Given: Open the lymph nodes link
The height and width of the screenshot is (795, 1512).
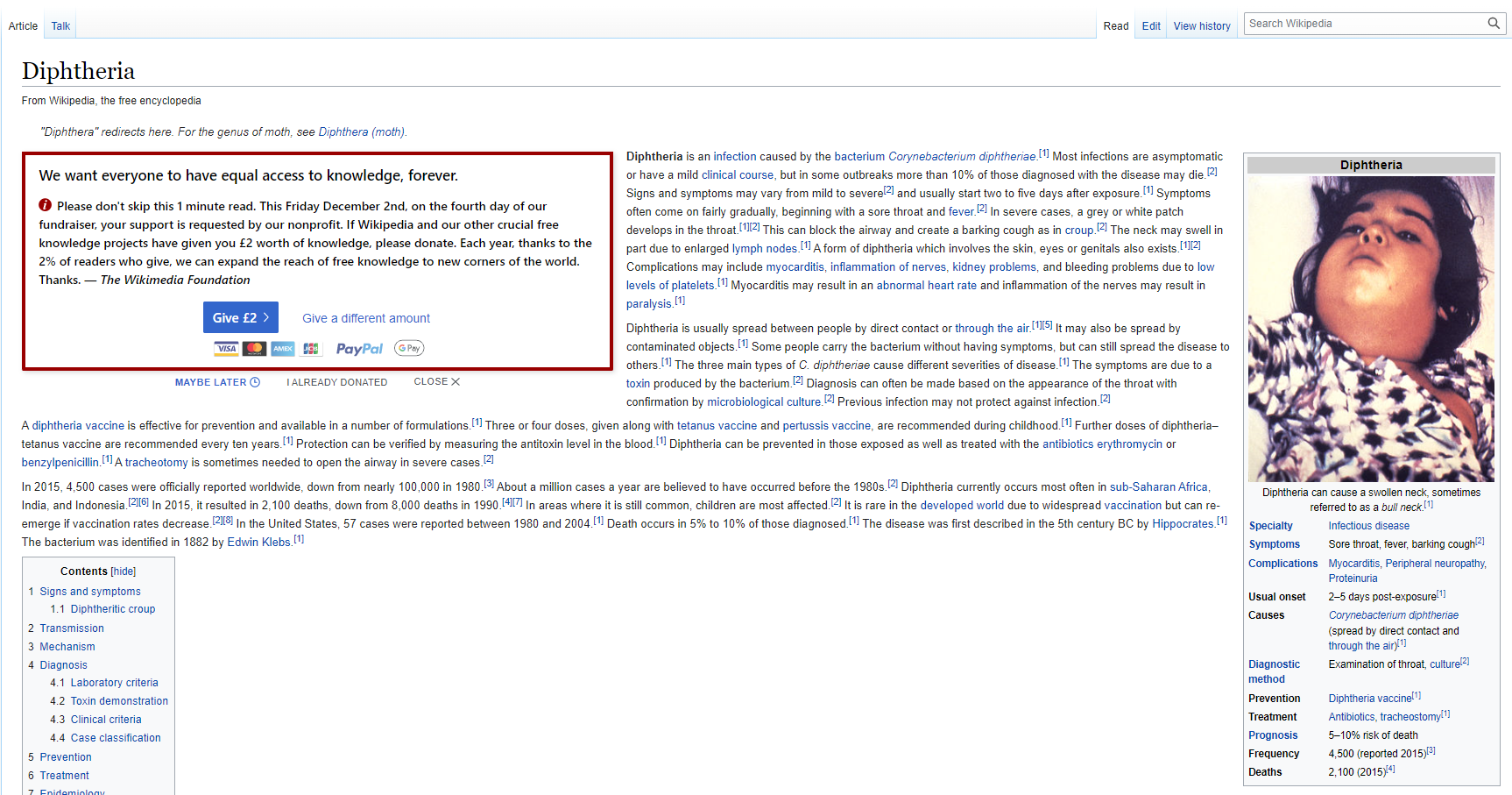Looking at the screenshot, I should 765,249.
